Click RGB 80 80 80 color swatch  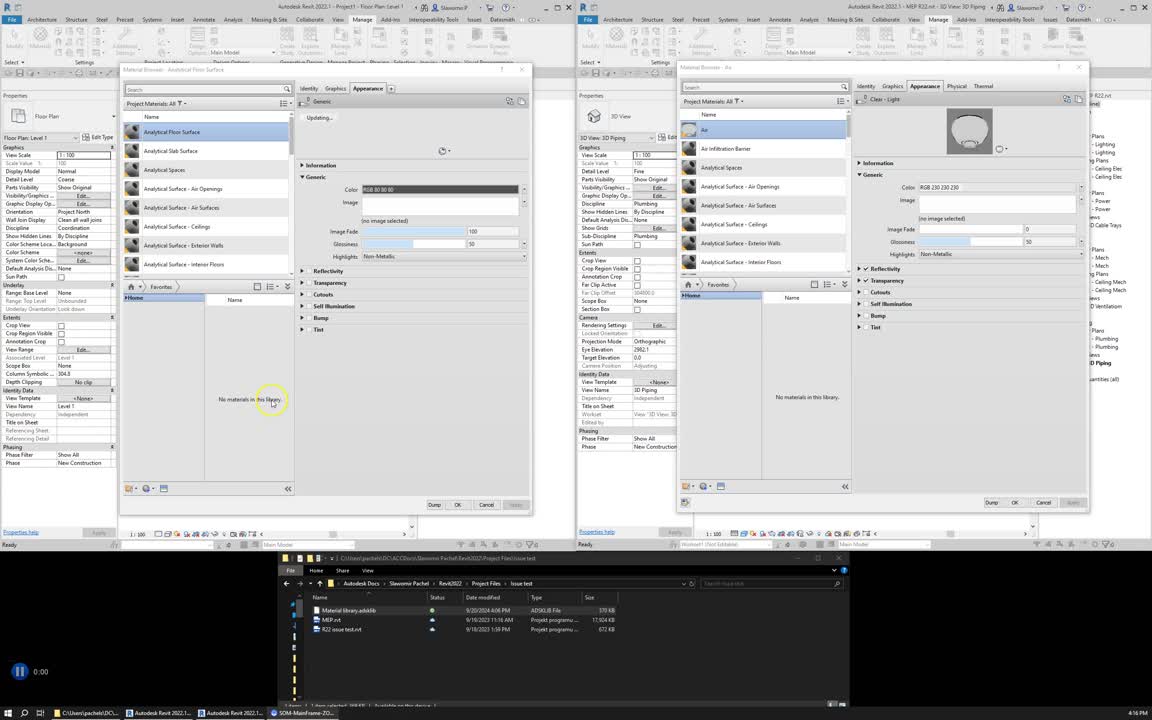coord(440,190)
